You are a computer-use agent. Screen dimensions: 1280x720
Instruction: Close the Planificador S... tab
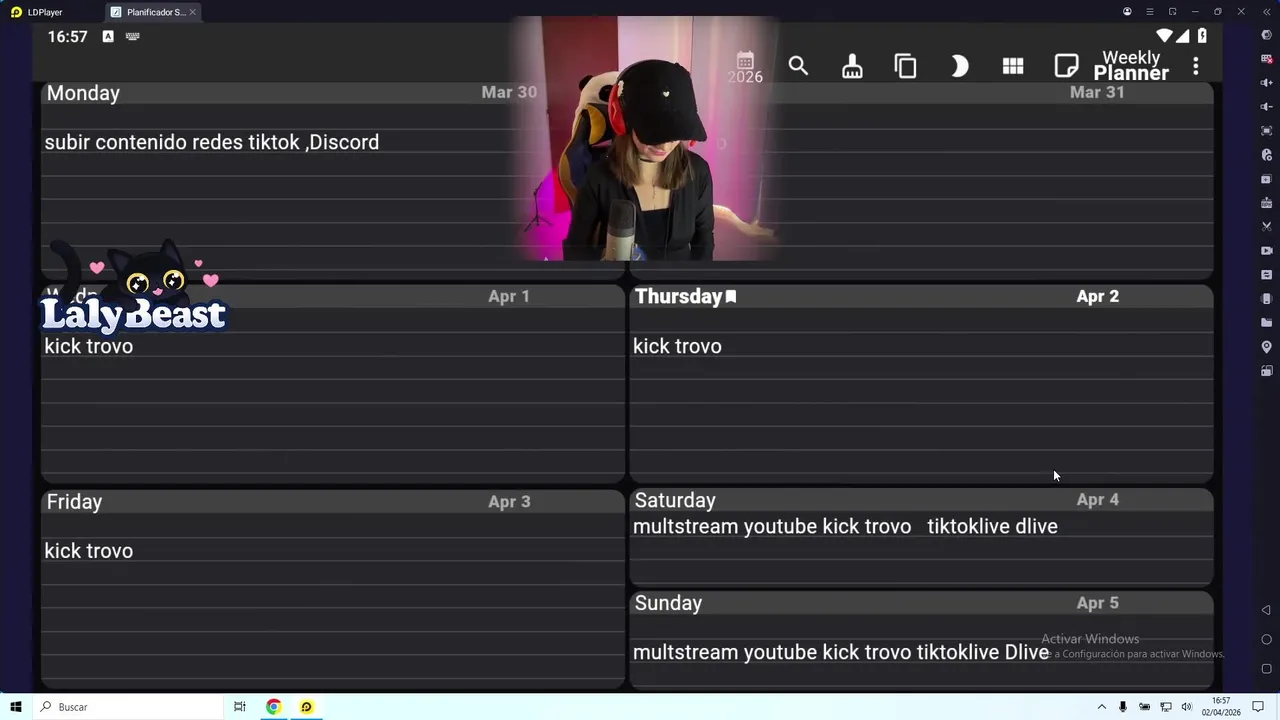[x=192, y=12]
